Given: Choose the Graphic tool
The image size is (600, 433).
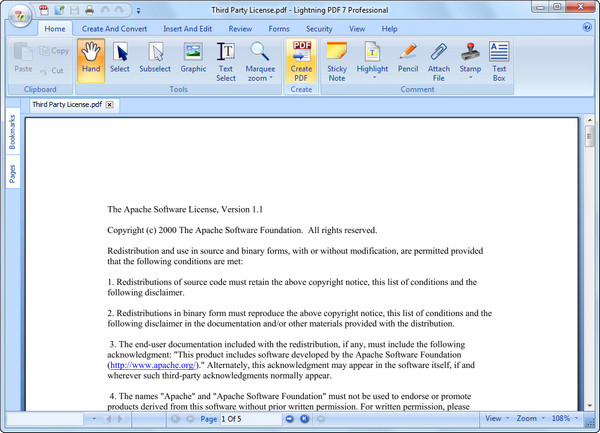Looking at the screenshot, I should click(193, 60).
